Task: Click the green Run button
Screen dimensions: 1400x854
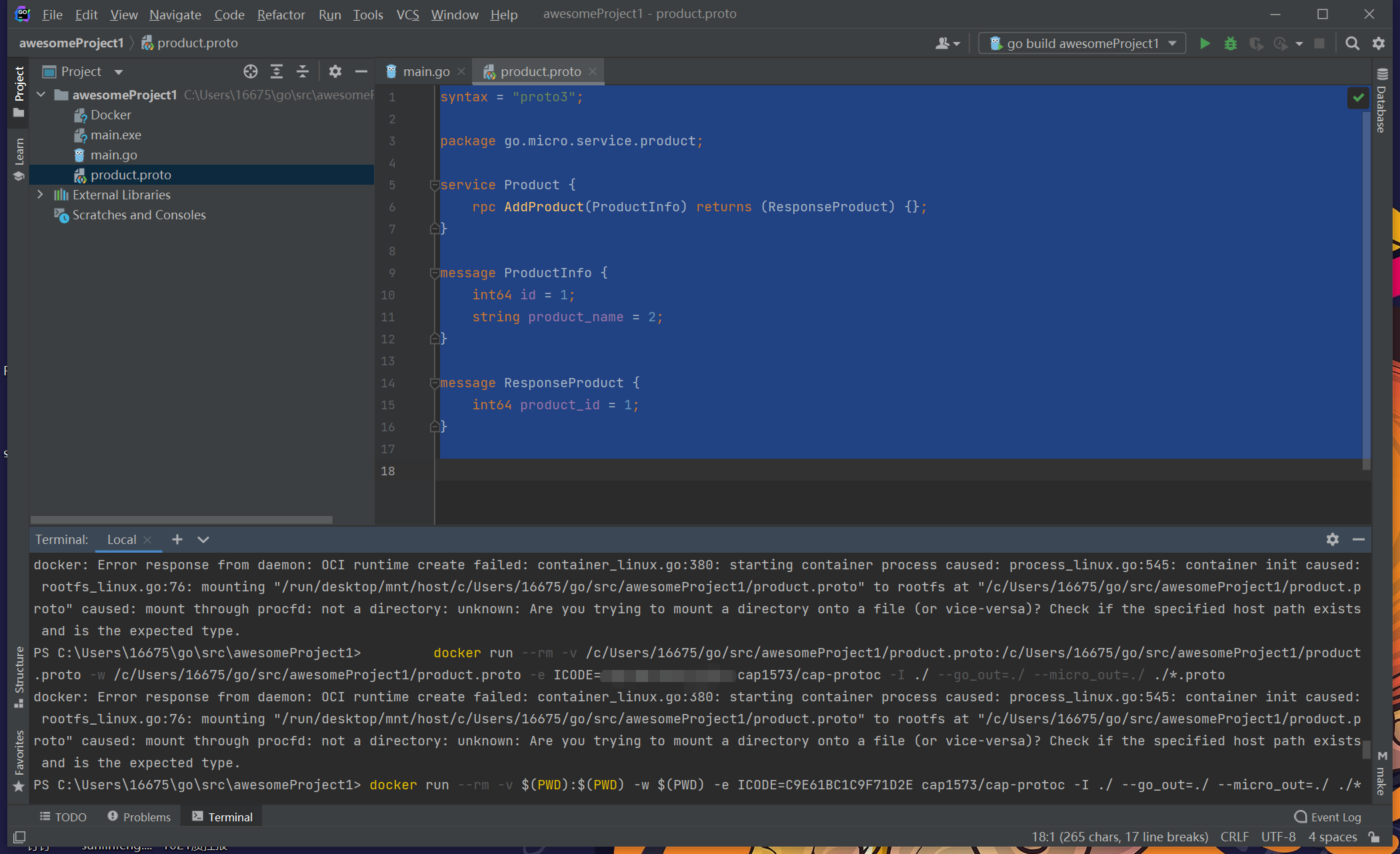Action: (x=1205, y=43)
